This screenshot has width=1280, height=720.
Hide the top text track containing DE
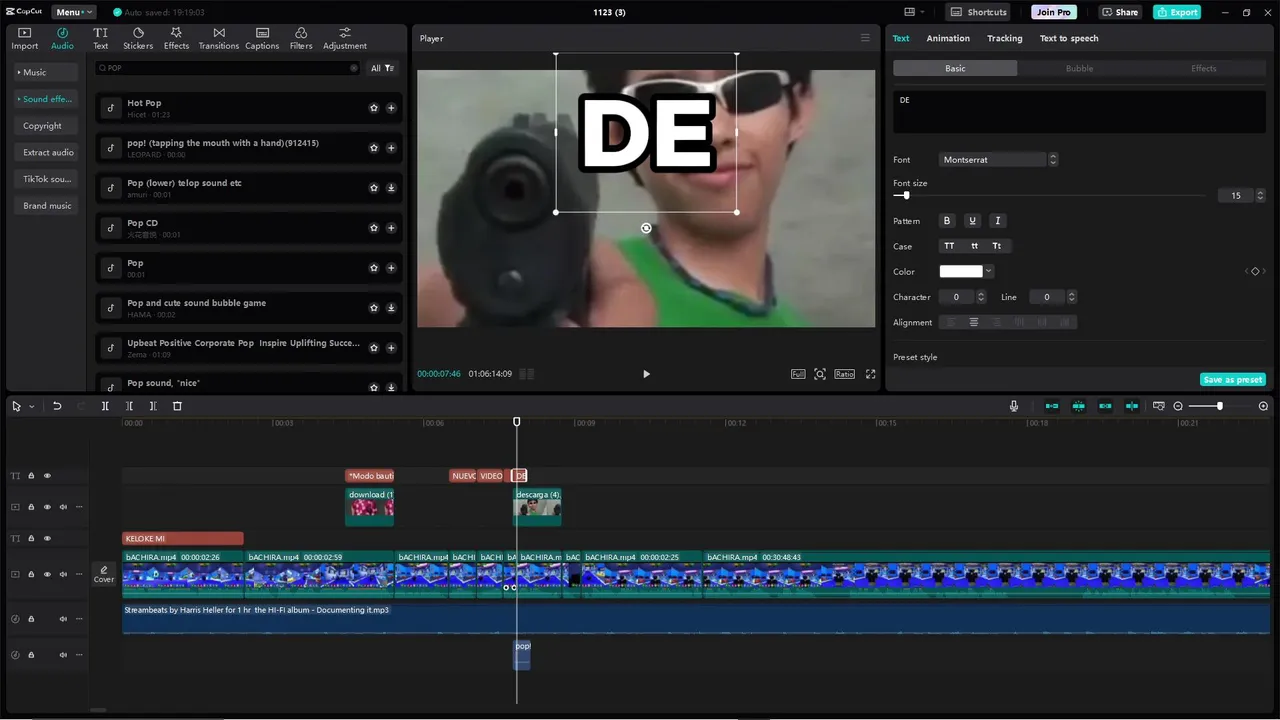(x=47, y=476)
